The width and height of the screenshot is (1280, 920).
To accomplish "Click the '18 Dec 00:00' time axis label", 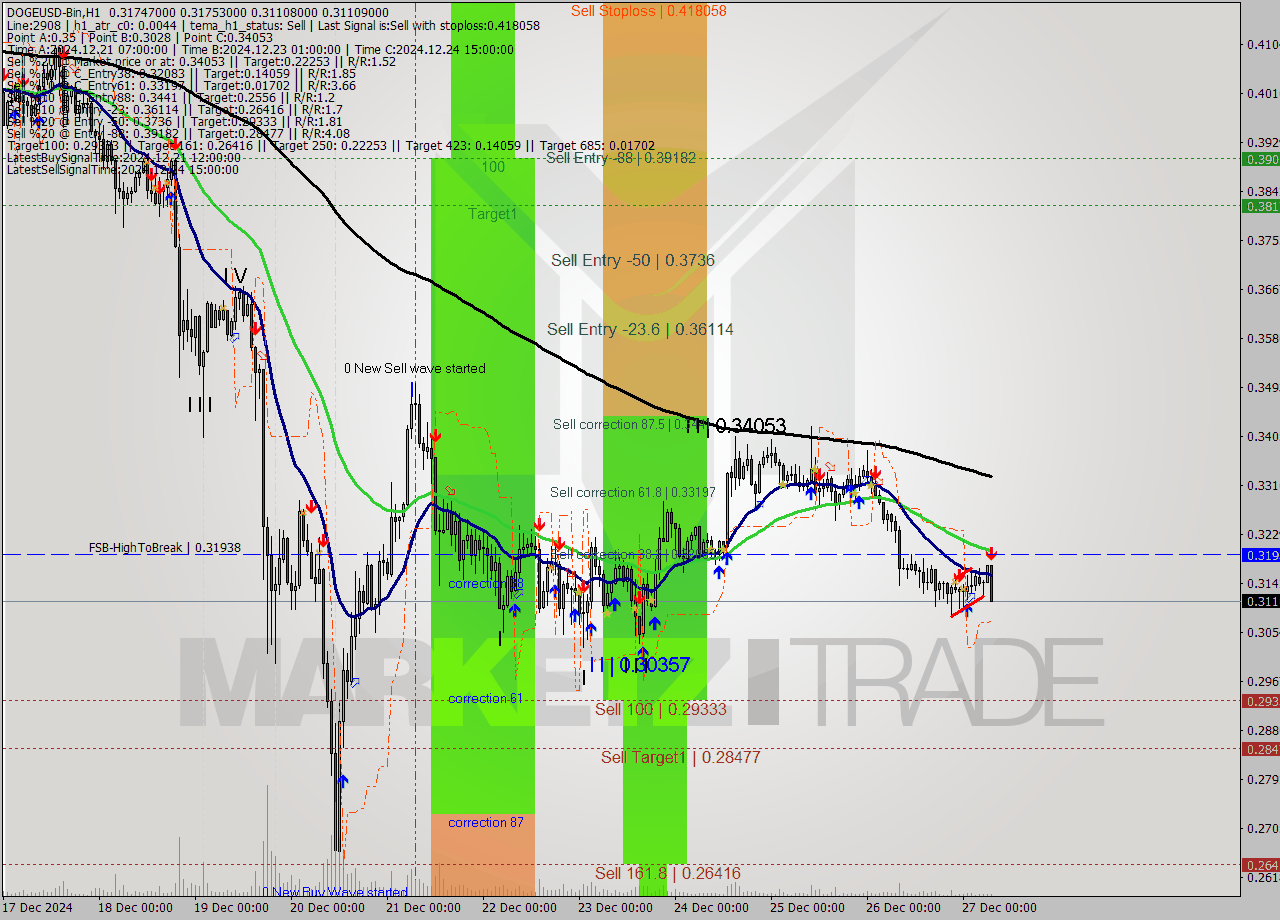I will (133, 908).
